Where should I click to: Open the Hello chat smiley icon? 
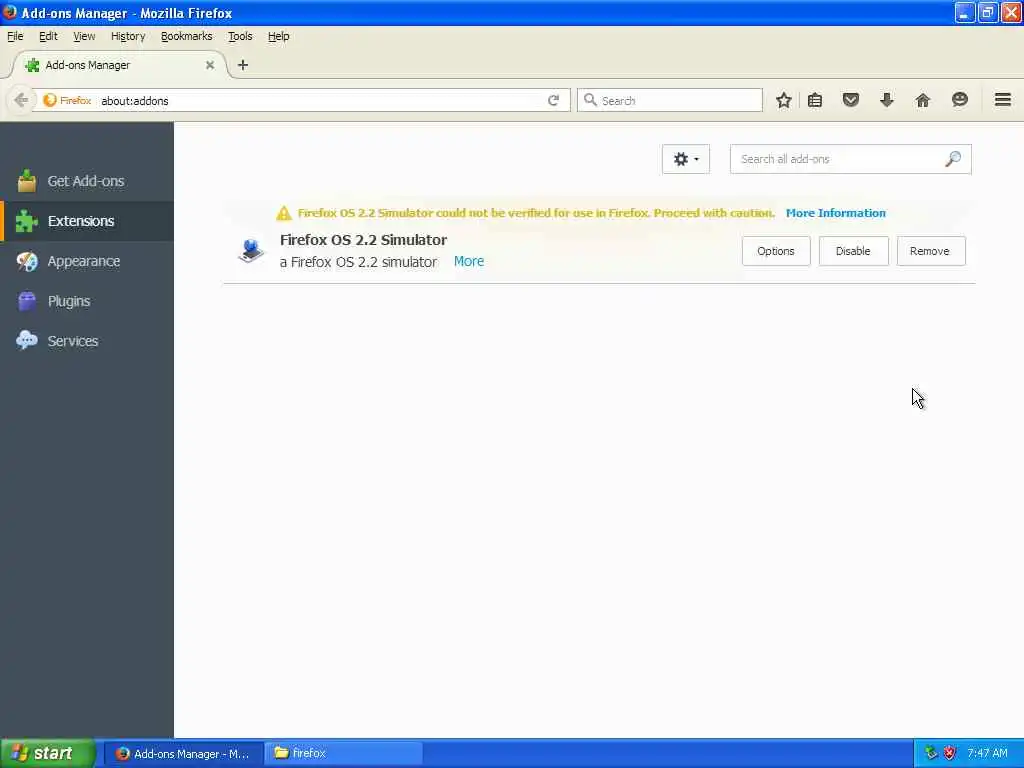pyautogui.click(x=959, y=100)
